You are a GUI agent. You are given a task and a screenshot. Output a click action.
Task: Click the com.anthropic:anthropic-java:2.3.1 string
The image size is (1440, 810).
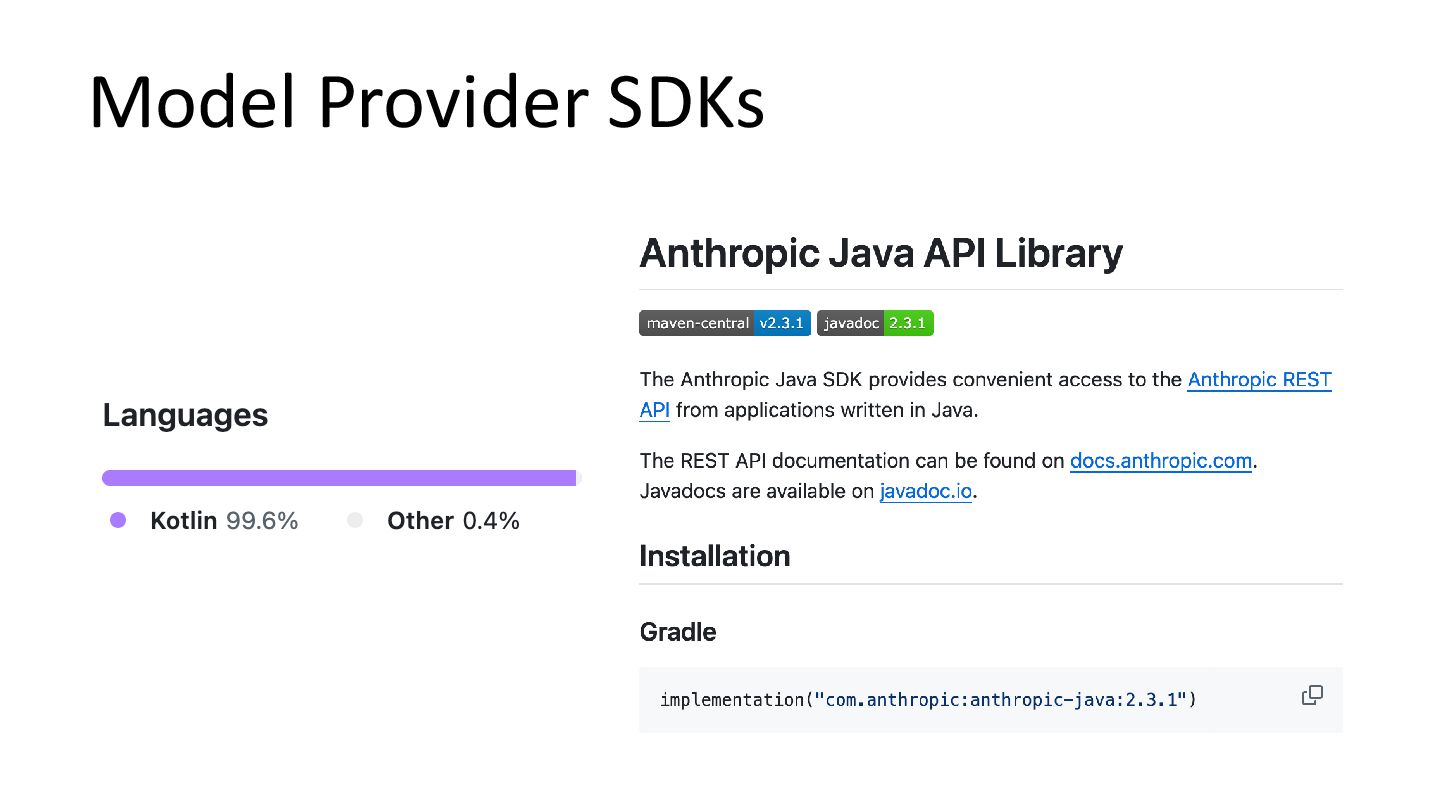(x=1006, y=699)
